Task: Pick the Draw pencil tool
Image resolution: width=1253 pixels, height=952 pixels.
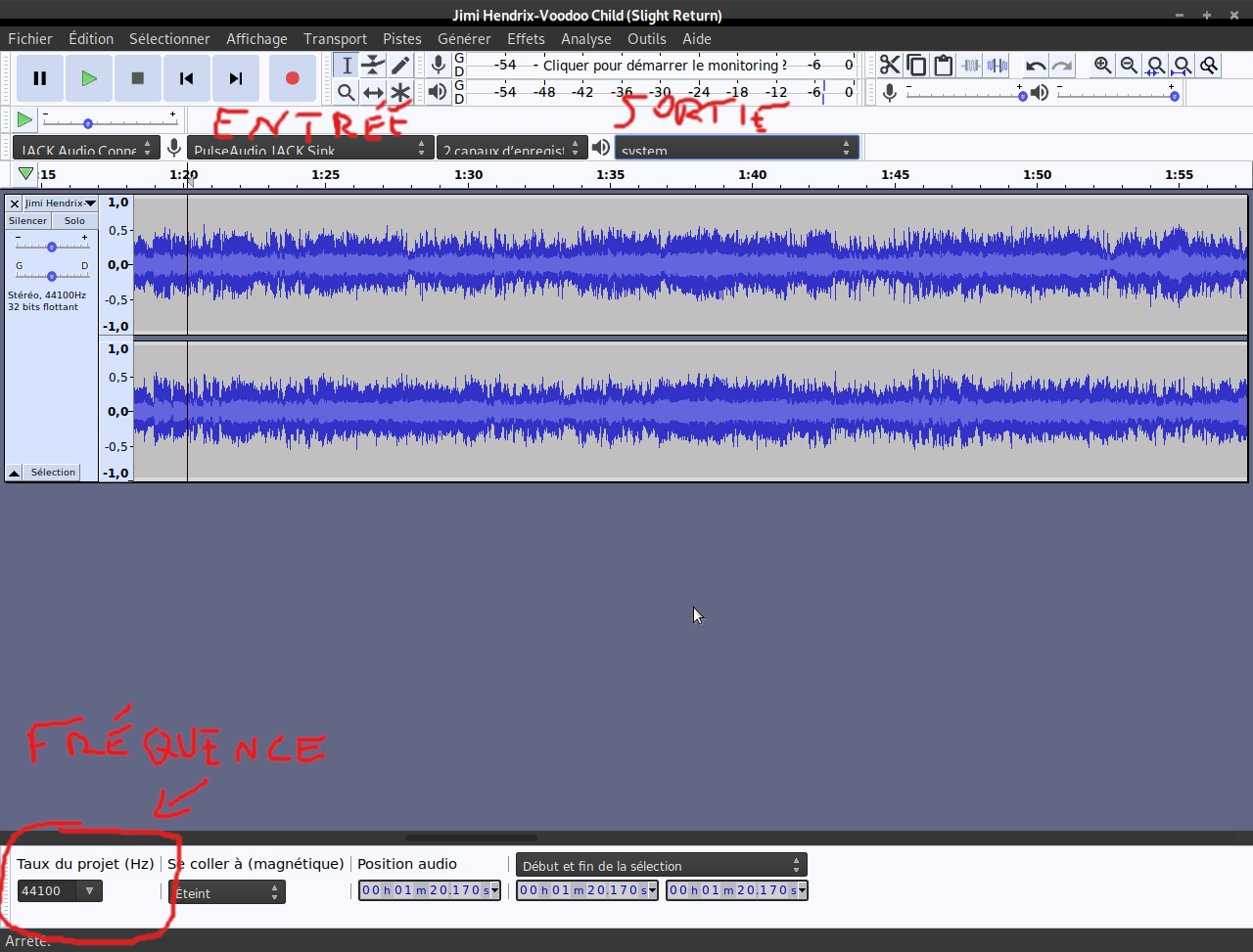Action: (400, 66)
